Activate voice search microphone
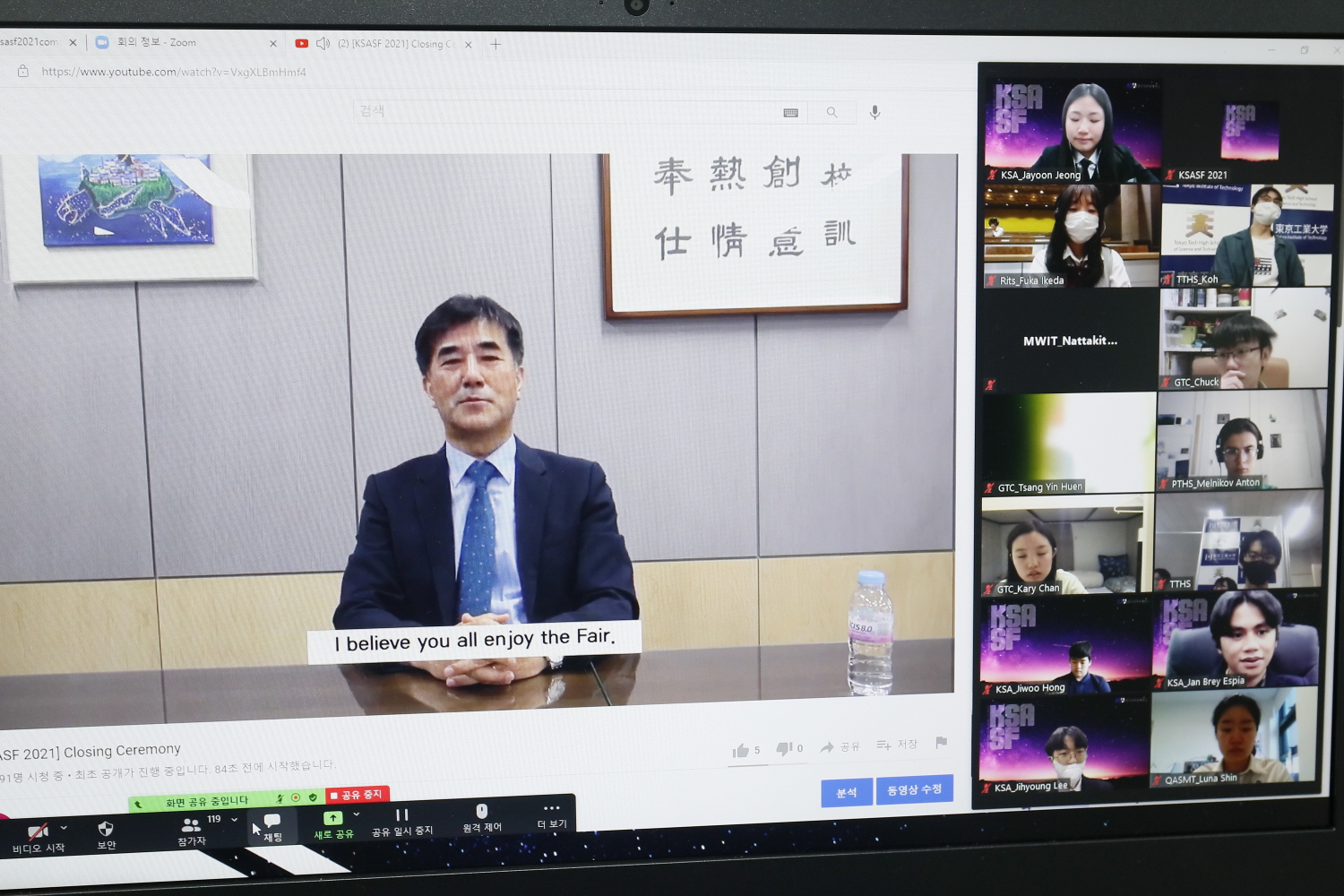 coord(874,112)
